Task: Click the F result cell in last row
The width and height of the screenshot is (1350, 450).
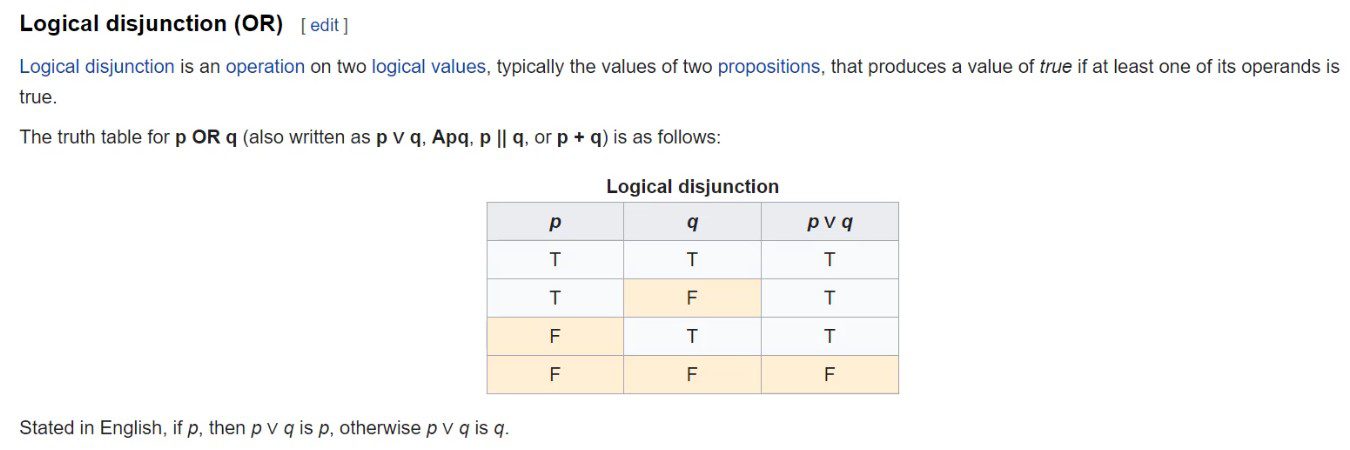Action: [x=829, y=374]
